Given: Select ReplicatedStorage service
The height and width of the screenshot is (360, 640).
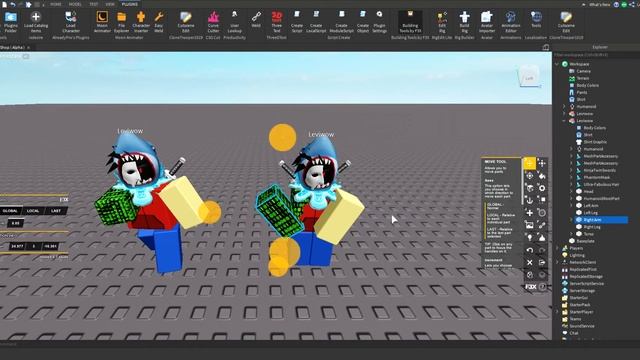Looking at the screenshot, I should [586, 276].
